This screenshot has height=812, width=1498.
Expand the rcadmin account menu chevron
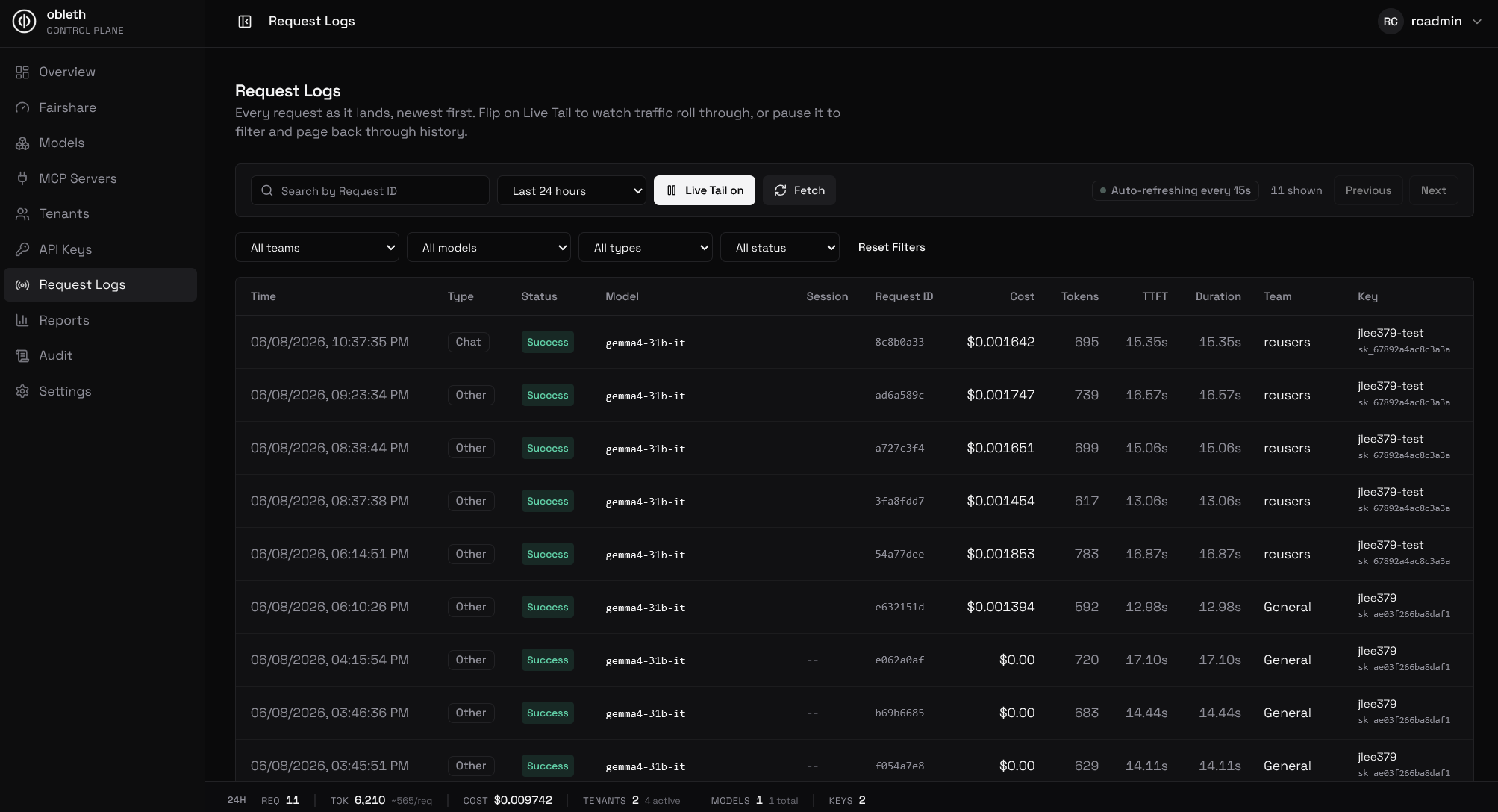point(1476,22)
